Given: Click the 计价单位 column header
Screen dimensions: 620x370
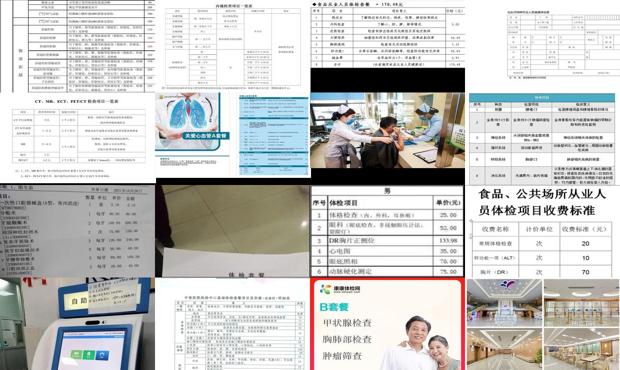Looking at the screenshot, I should pyautogui.click(x=539, y=229).
